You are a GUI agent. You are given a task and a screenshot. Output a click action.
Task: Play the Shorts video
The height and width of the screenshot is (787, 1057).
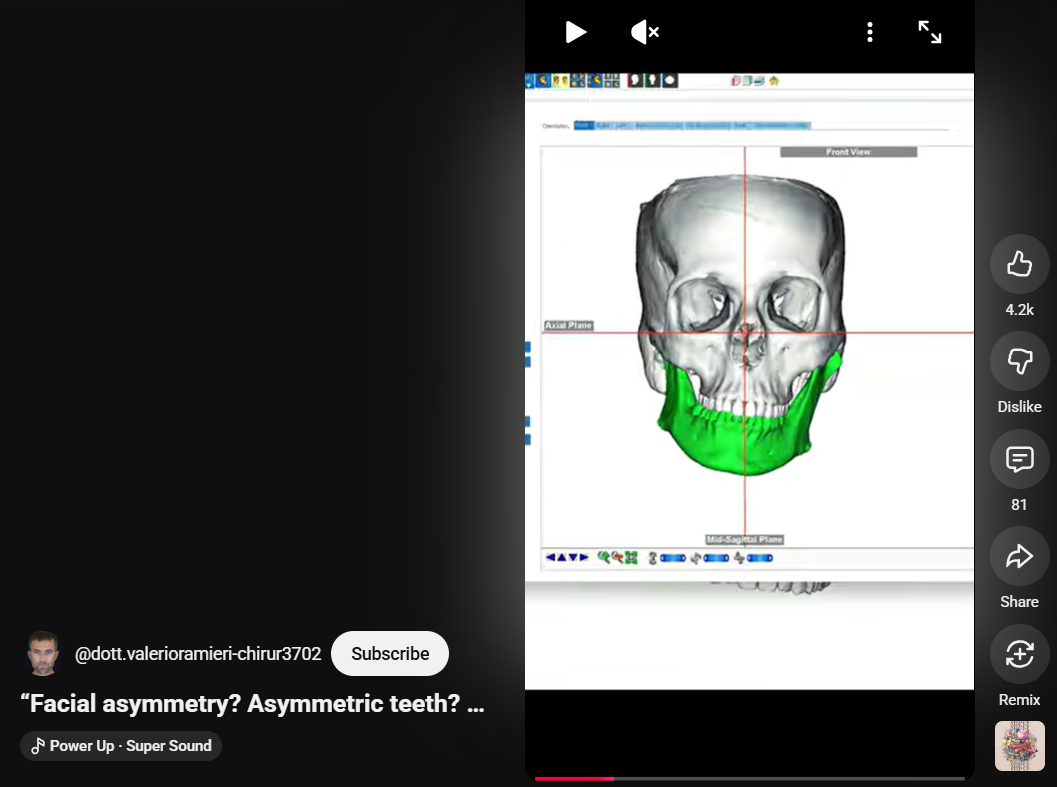pos(575,32)
